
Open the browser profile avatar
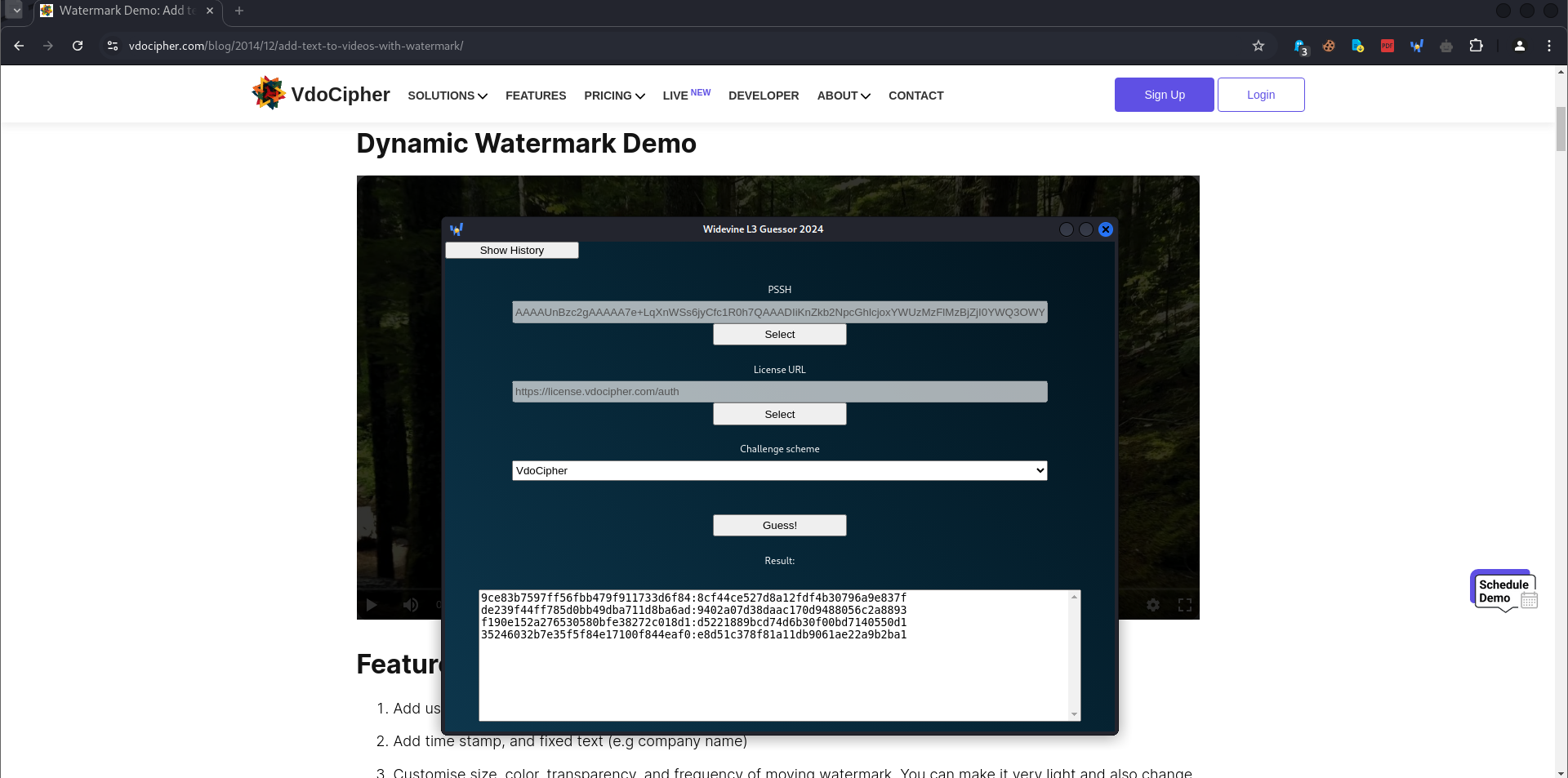1520,46
